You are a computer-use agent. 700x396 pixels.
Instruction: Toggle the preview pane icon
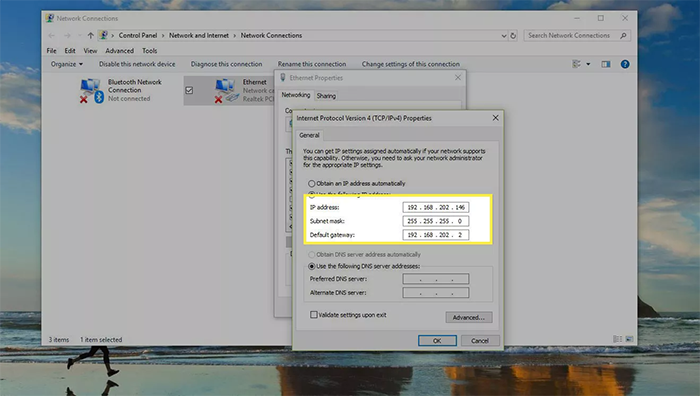(x=606, y=64)
